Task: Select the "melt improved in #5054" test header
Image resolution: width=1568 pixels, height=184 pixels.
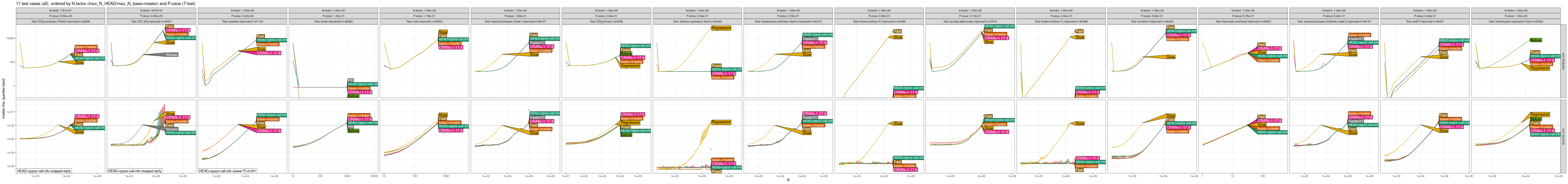Action: click(x=424, y=21)
